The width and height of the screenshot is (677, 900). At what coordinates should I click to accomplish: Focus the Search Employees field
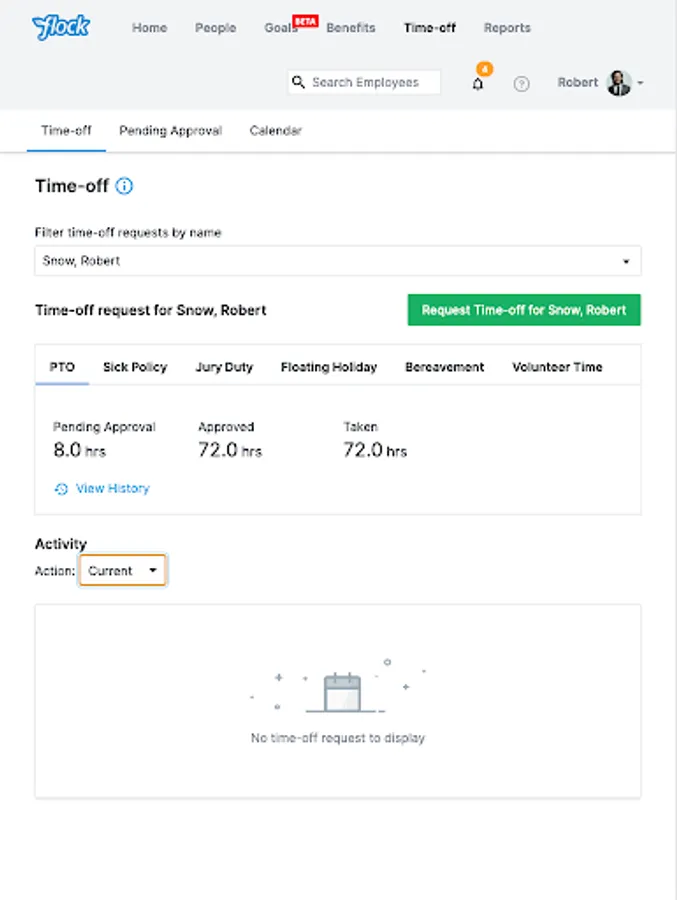pyautogui.click(x=372, y=83)
